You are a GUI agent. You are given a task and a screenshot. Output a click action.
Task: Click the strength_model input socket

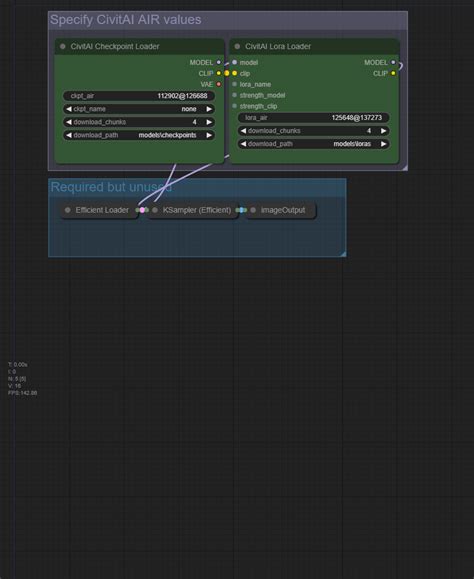pos(234,95)
